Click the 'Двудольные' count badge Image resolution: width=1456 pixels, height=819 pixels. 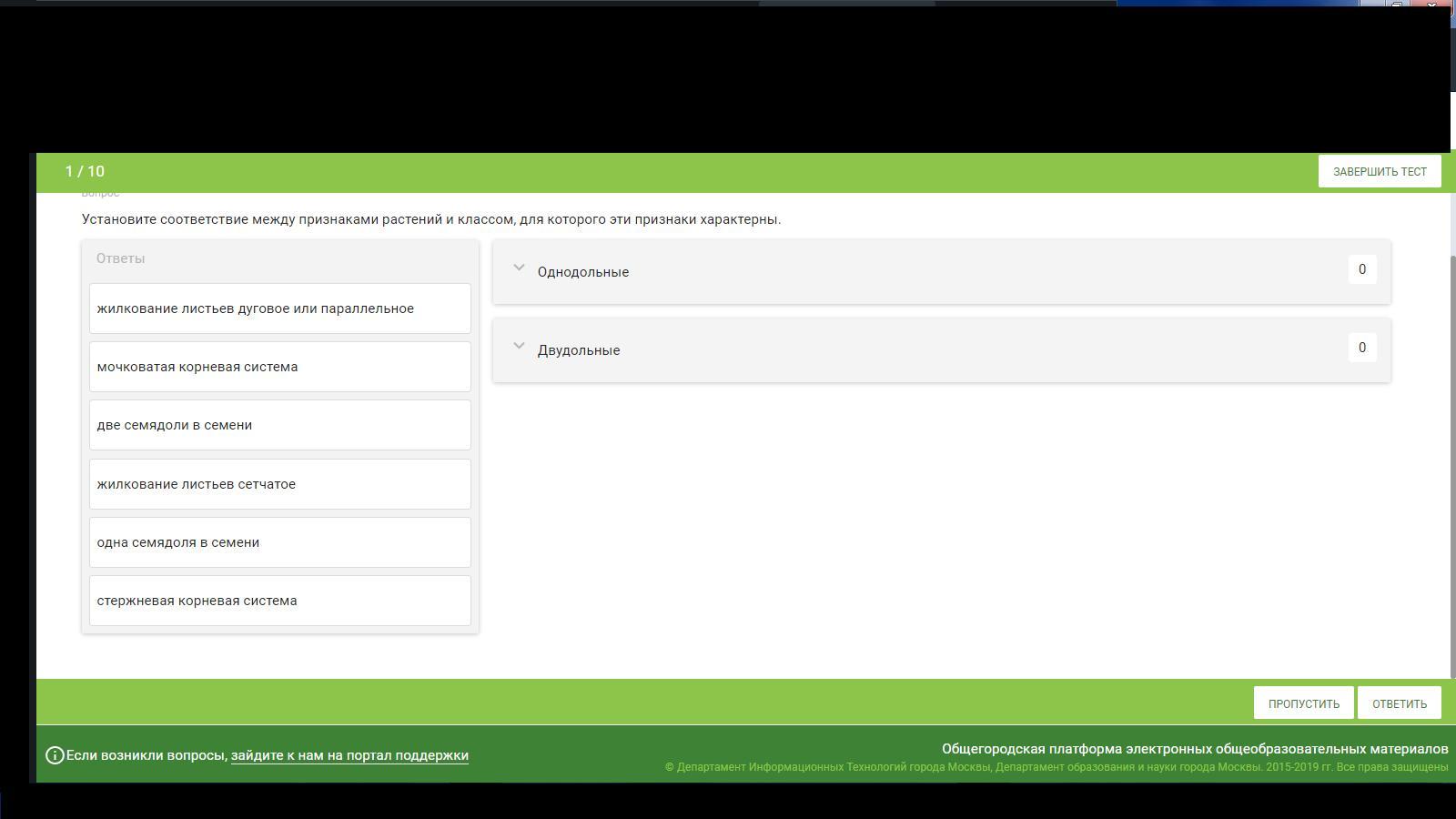point(1362,348)
